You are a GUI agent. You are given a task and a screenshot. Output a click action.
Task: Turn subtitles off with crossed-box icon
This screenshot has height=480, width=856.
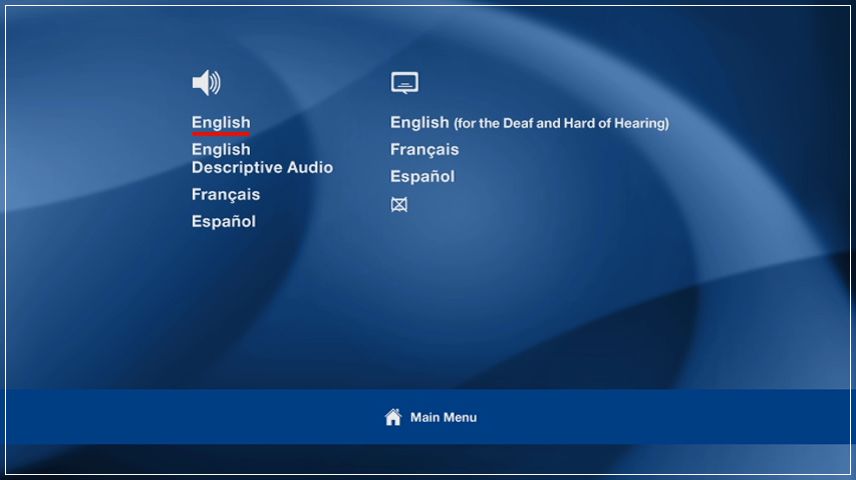click(x=399, y=204)
